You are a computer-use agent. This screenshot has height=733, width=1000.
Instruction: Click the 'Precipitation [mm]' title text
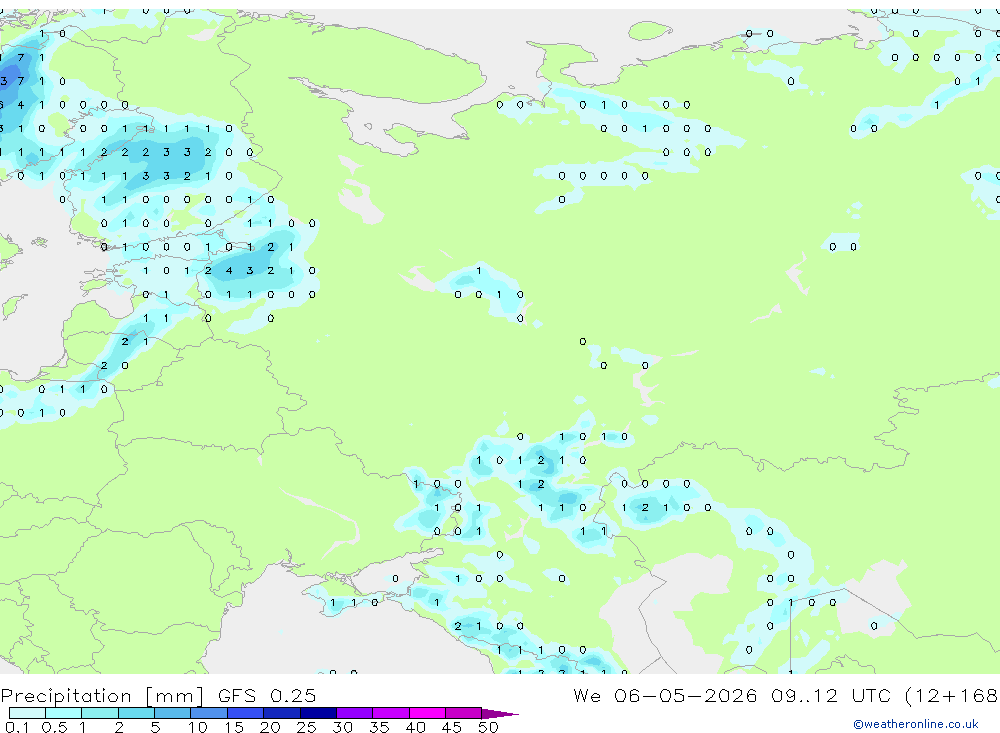pos(102,696)
